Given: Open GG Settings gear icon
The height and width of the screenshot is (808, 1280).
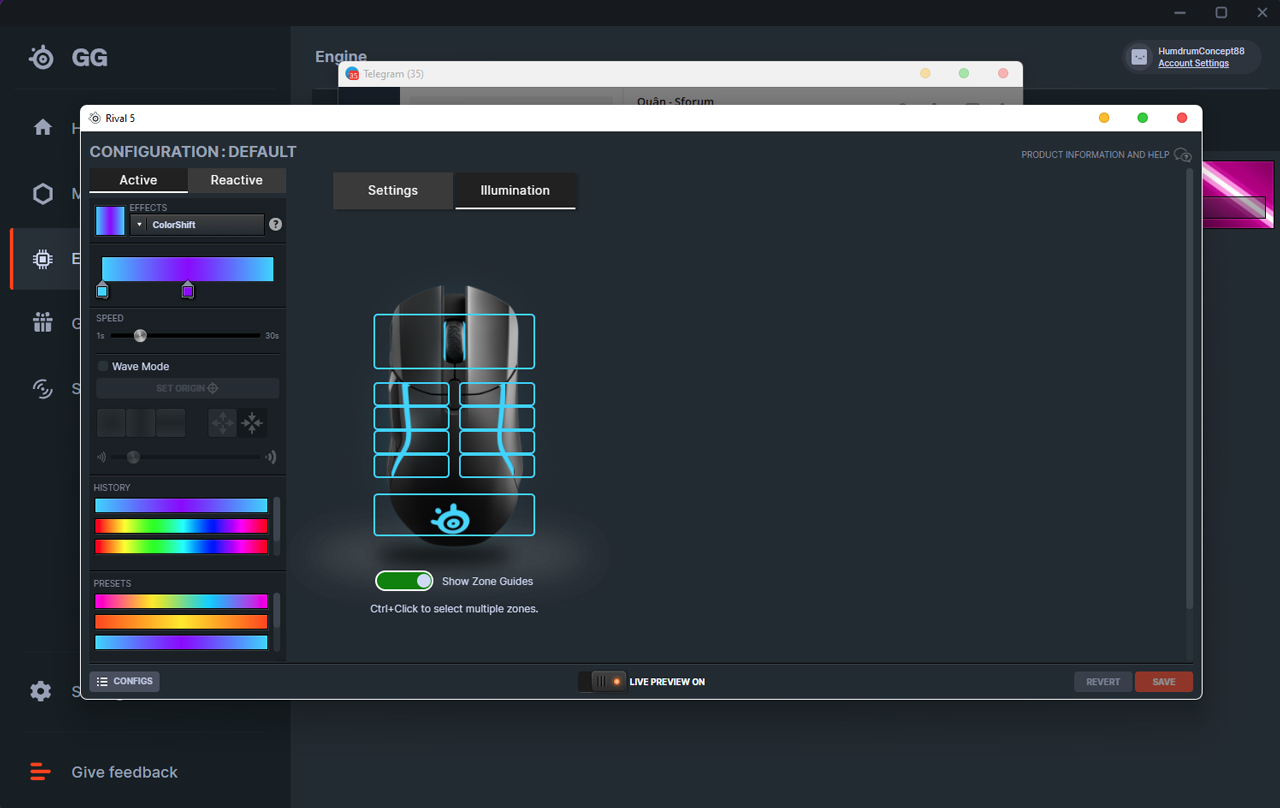Looking at the screenshot, I should (41, 691).
